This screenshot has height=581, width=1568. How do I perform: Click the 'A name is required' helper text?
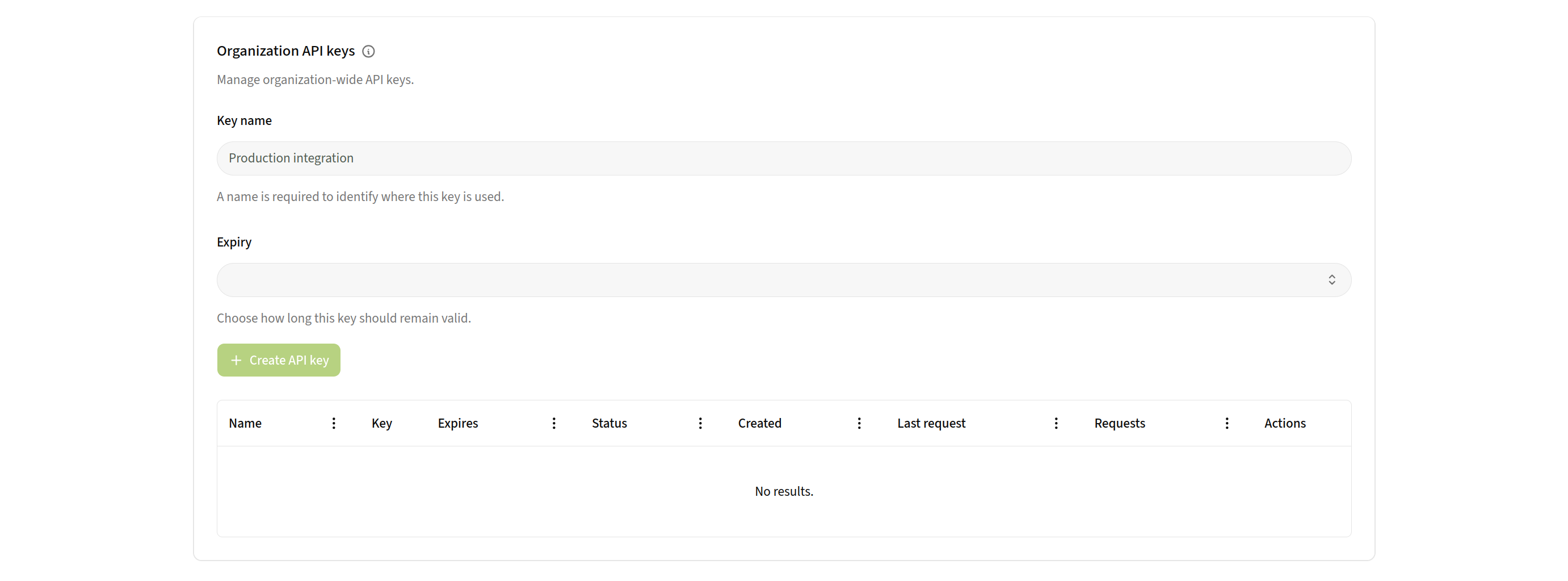point(360,197)
